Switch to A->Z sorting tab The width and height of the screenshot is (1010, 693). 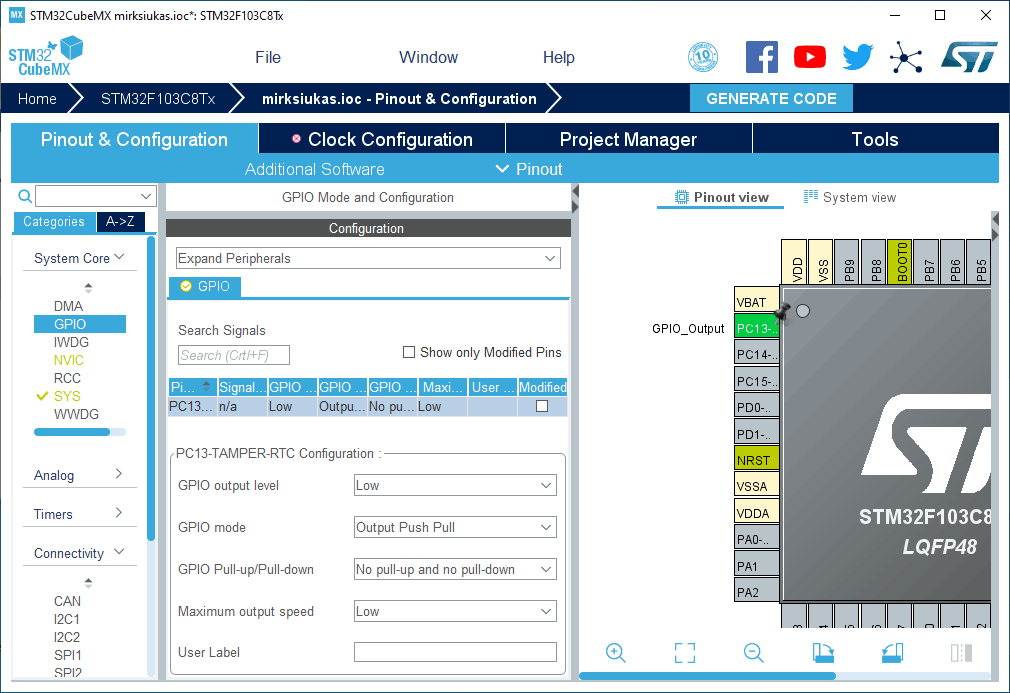(x=120, y=222)
